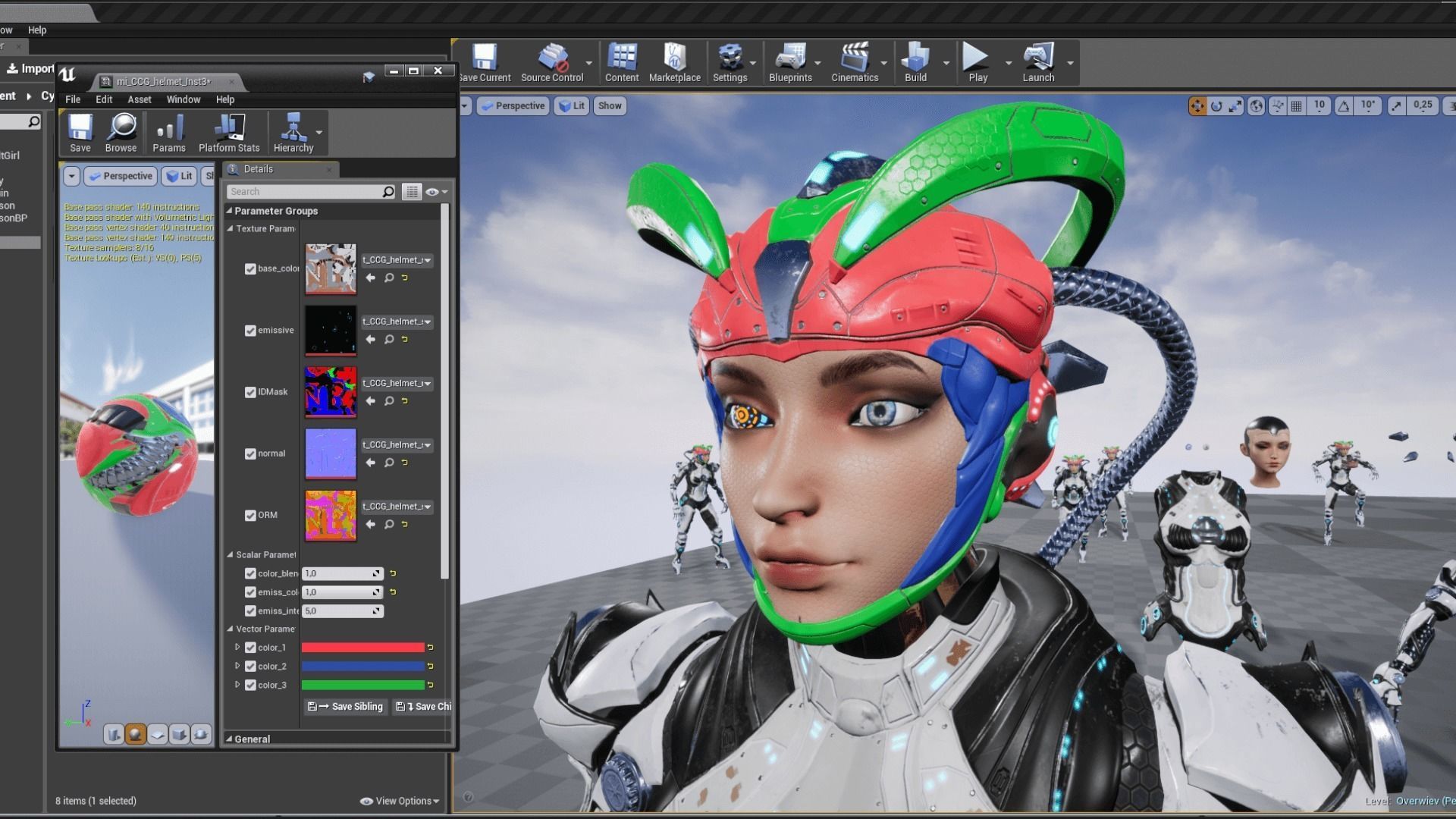
Task: Toggle the IDMask parameter checkbox
Action: click(250, 392)
